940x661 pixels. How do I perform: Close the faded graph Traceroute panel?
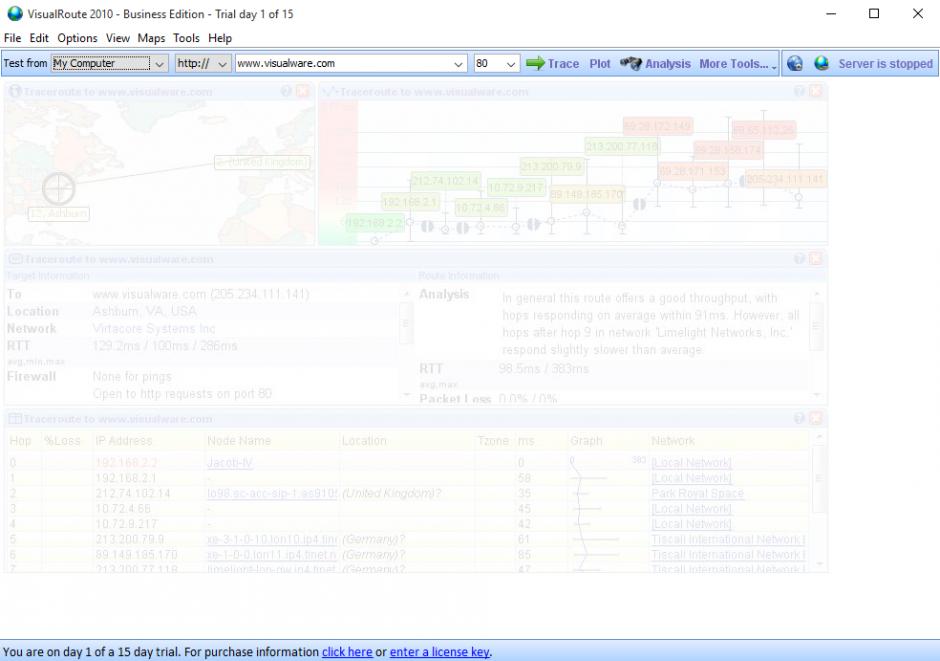pyautogui.click(x=816, y=91)
